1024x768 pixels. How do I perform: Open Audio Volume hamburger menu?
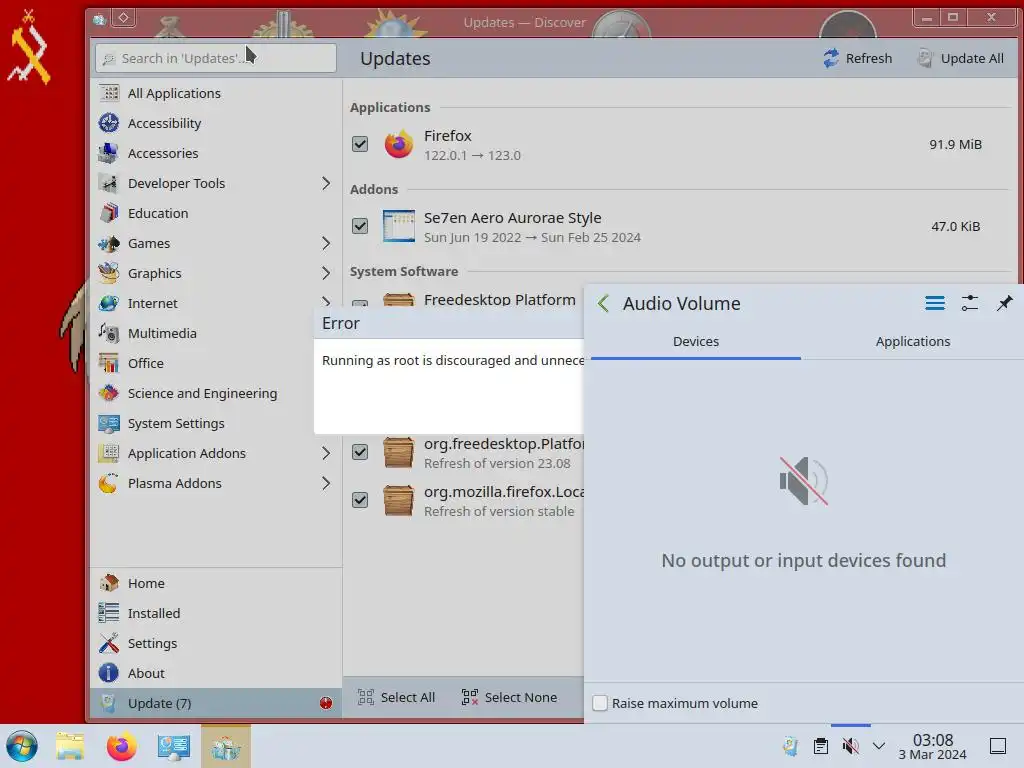pyautogui.click(x=935, y=304)
